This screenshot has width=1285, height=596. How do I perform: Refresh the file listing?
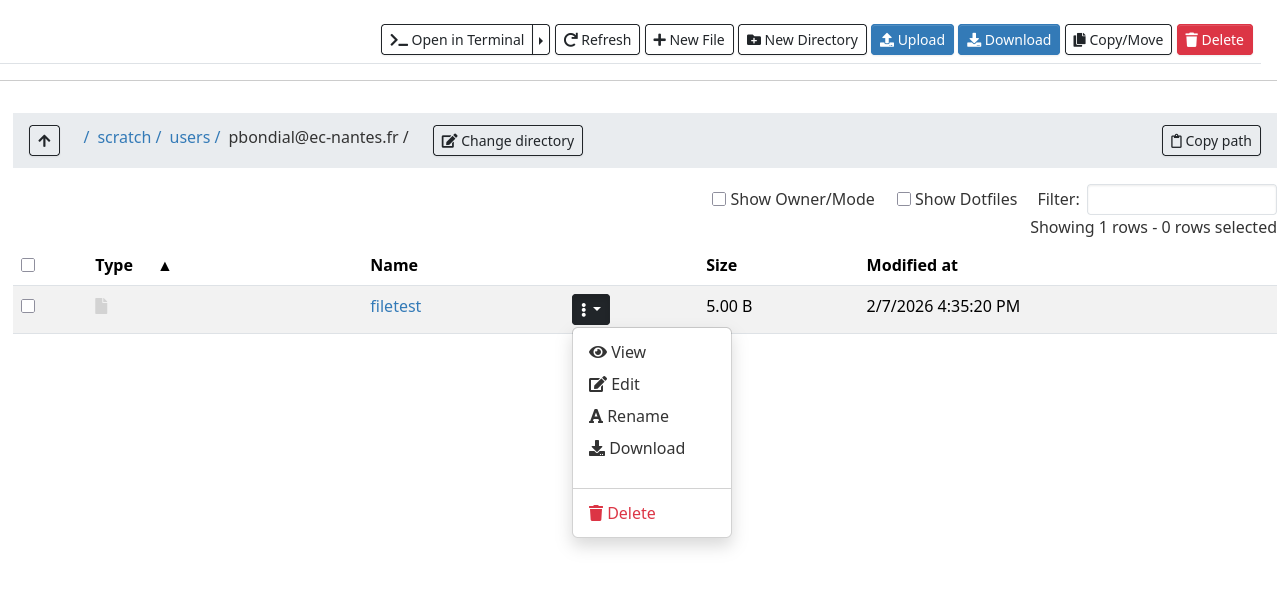pyautogui.click(x=597, y=40)
